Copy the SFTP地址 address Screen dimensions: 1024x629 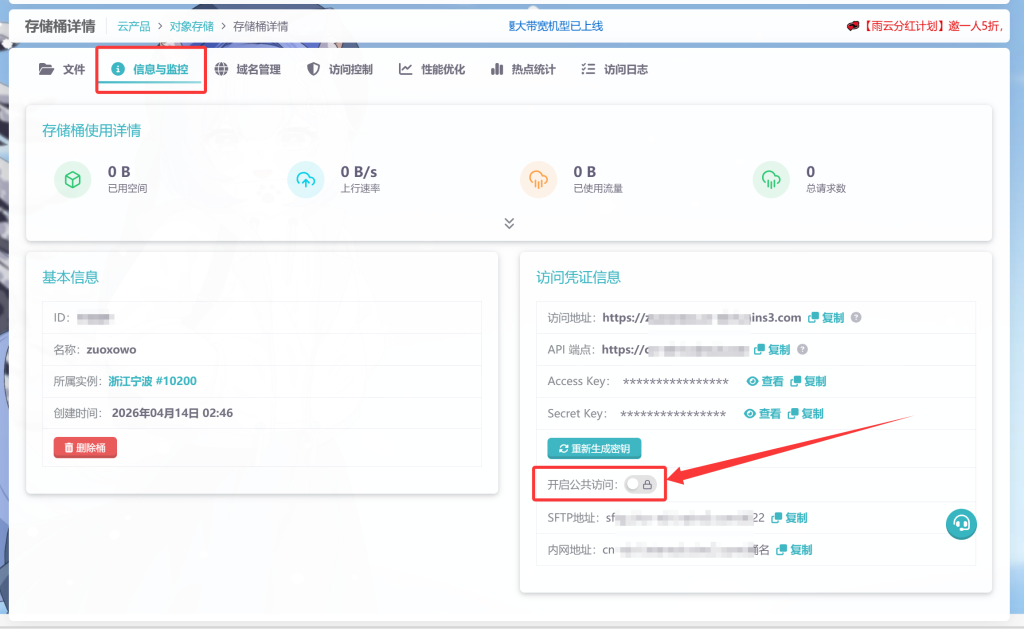click(789, 518)
